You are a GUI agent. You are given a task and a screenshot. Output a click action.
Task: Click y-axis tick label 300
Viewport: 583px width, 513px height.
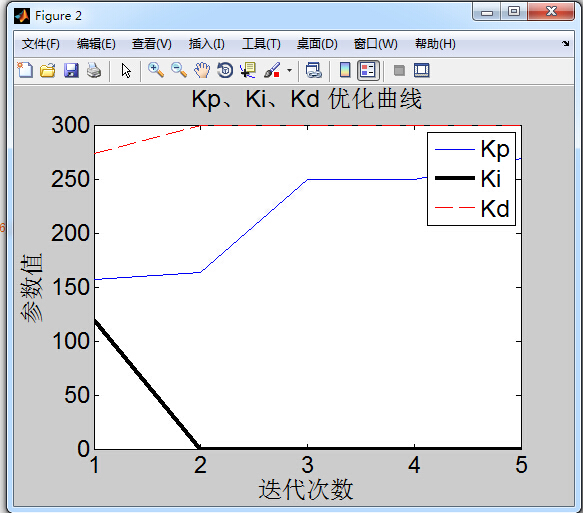pyautogui.click(x=71, y=125)
